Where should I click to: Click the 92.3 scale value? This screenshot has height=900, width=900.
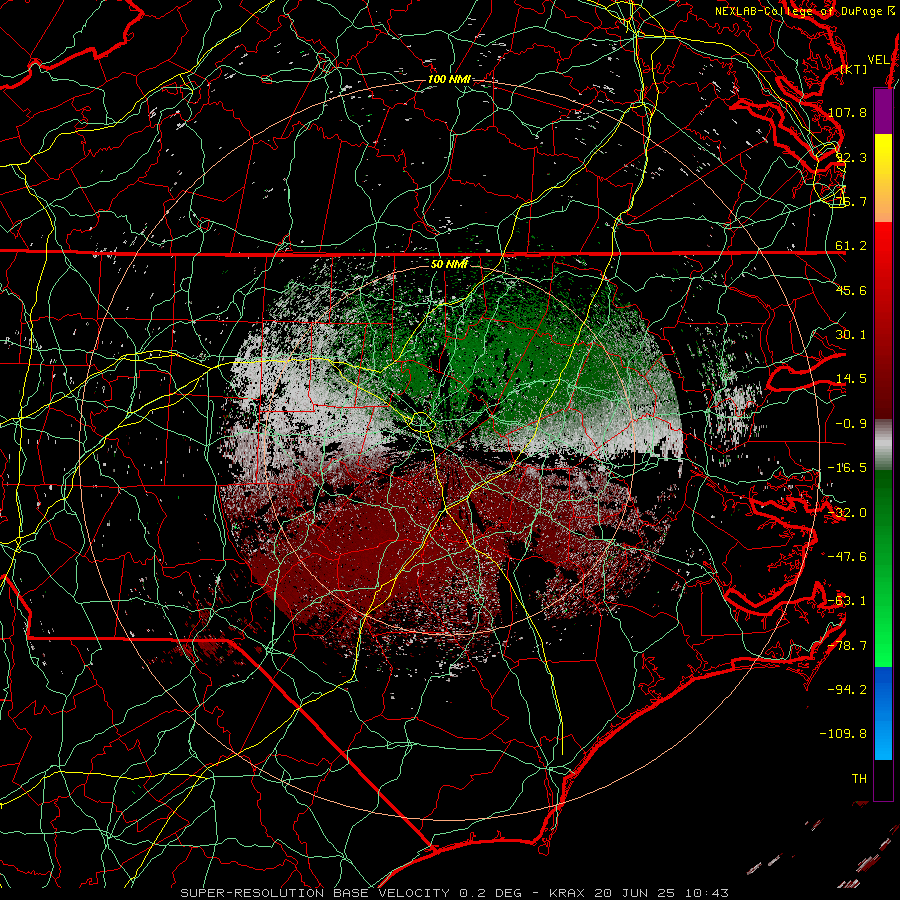[x=851, y=157]
